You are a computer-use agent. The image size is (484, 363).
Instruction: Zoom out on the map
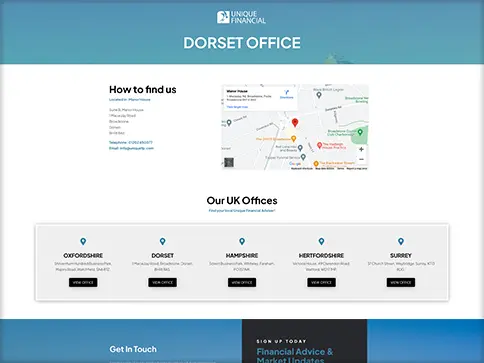coord(361,159)
